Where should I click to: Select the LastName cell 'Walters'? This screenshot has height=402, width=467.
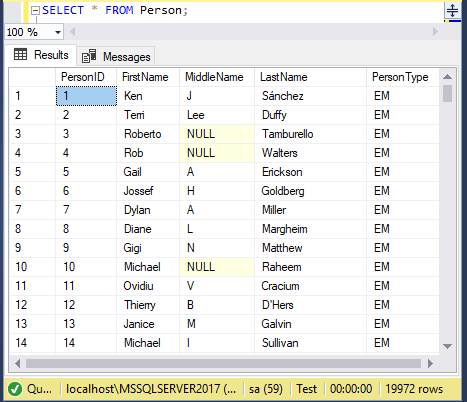tap(310, 153)
